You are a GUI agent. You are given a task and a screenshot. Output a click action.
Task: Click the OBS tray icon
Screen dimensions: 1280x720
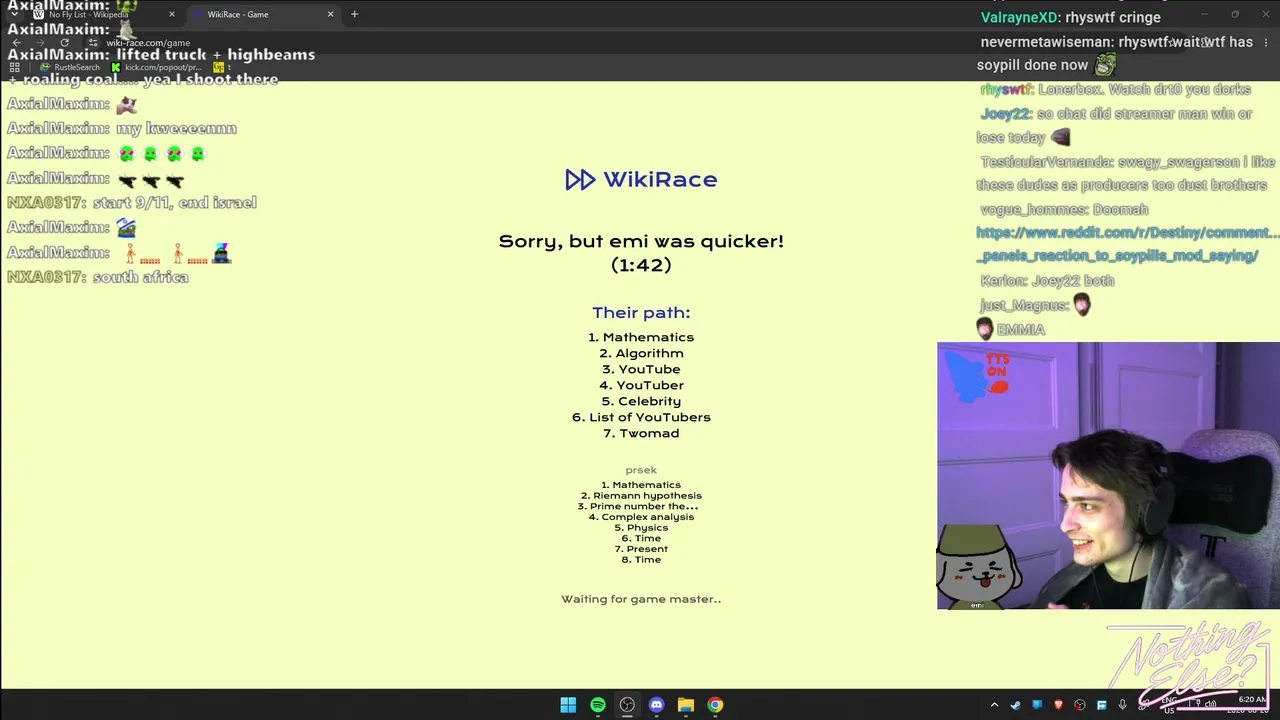point(1080,705)
